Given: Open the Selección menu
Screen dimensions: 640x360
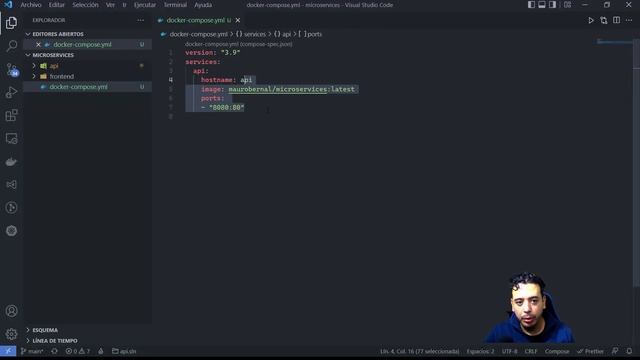Looking at the screenshot, I should click(85, 5).
